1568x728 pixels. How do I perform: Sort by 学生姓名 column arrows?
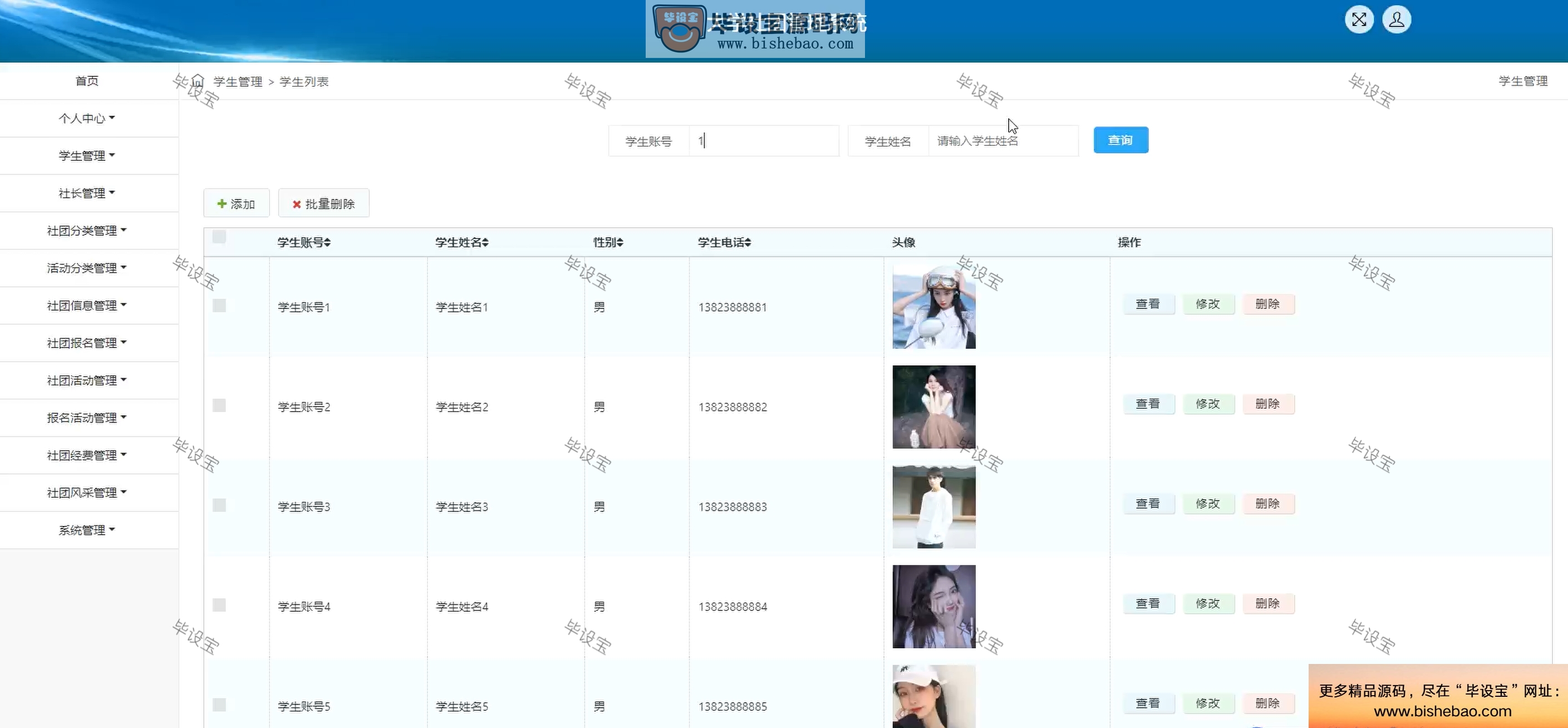485,242
